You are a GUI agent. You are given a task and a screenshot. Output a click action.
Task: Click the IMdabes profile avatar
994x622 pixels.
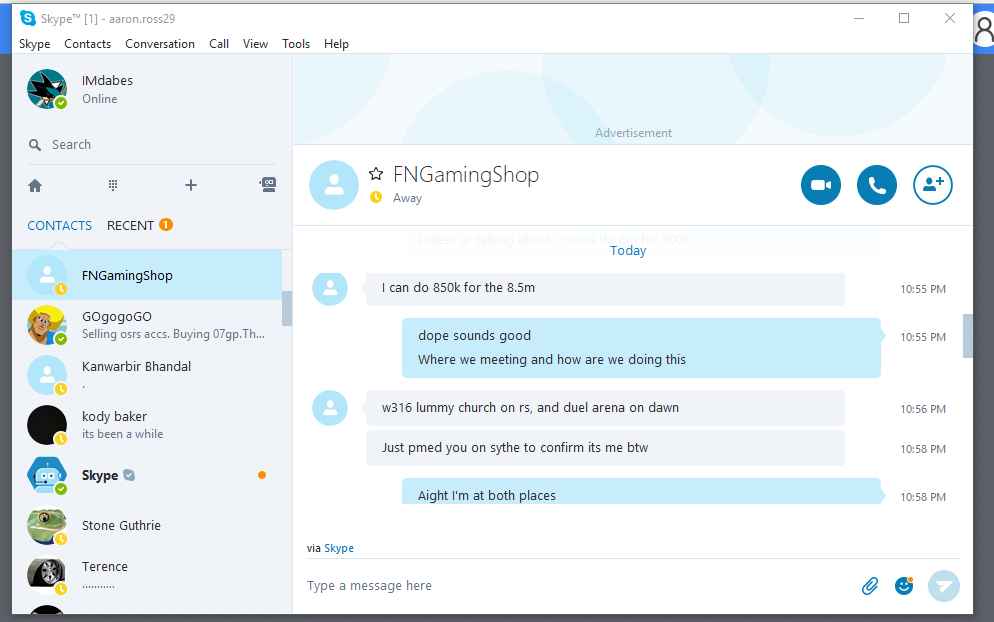(x=47, y=89)
